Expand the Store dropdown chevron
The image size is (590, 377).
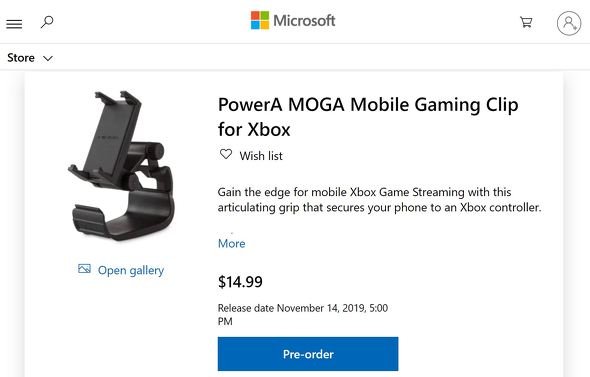tap(48, 58)
